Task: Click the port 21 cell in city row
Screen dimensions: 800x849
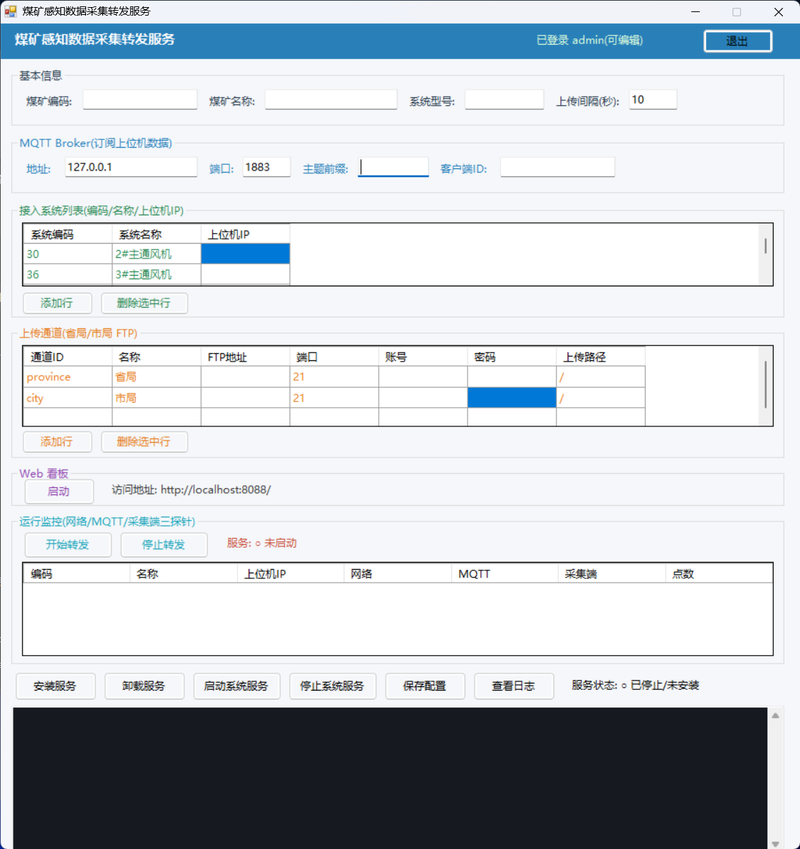Action: [334, 398]
